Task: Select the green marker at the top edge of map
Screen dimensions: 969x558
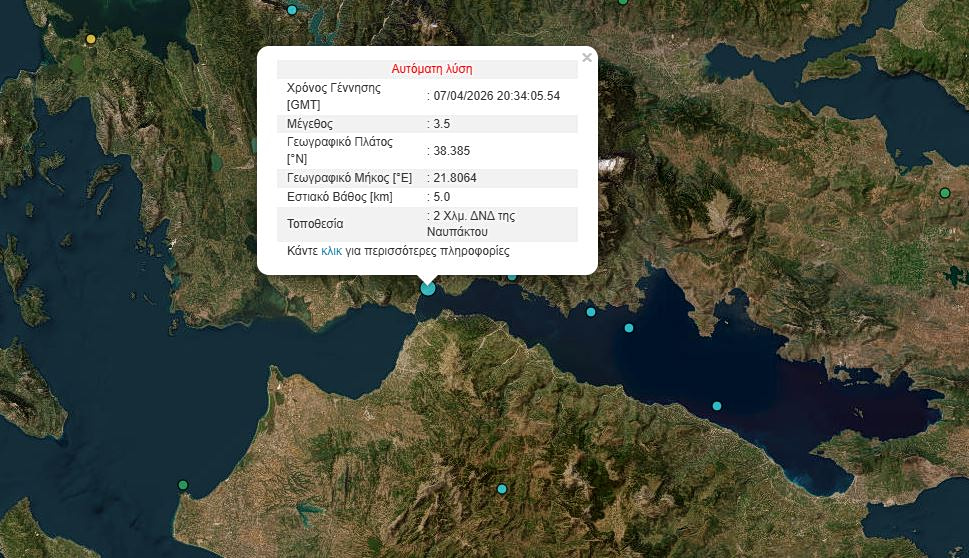Action: pyautogui.click(x=623, y=2)
